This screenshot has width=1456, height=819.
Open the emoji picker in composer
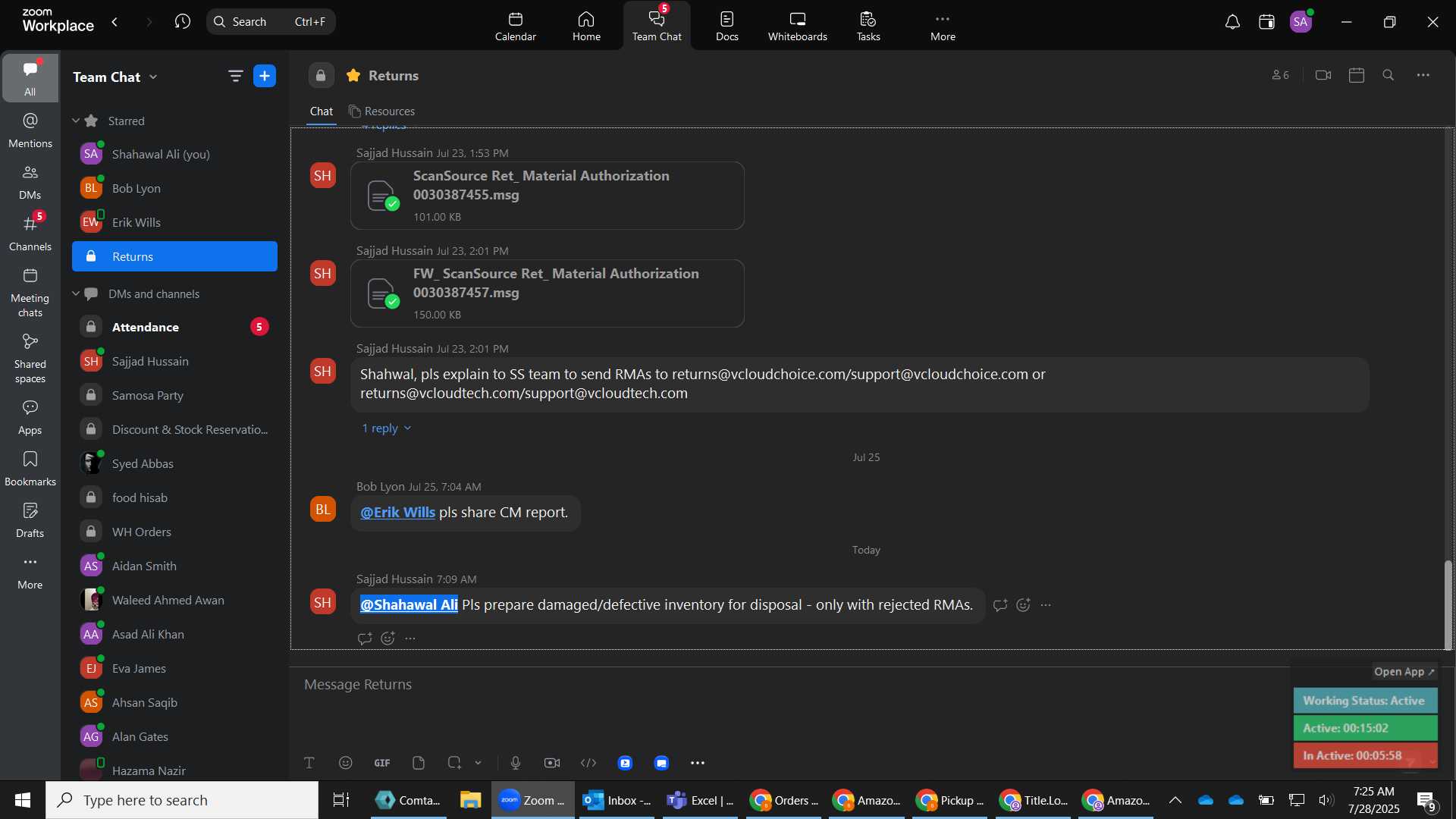(346, 763)
